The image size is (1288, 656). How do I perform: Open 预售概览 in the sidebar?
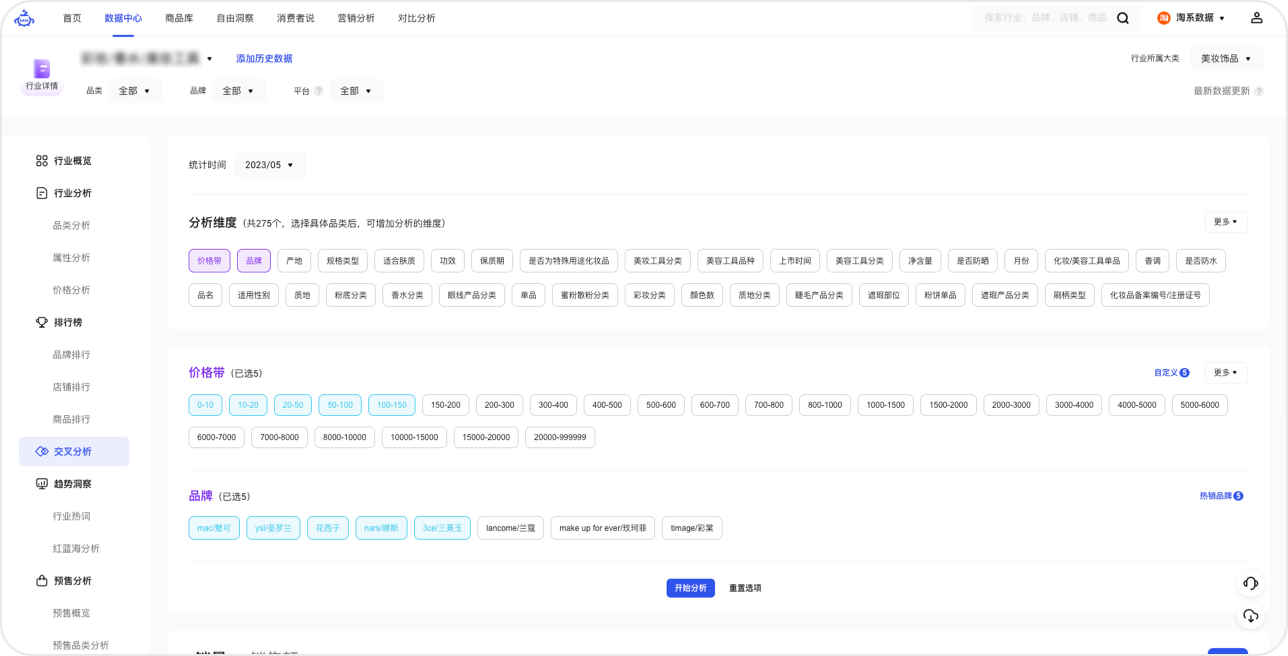pos(71,613)
